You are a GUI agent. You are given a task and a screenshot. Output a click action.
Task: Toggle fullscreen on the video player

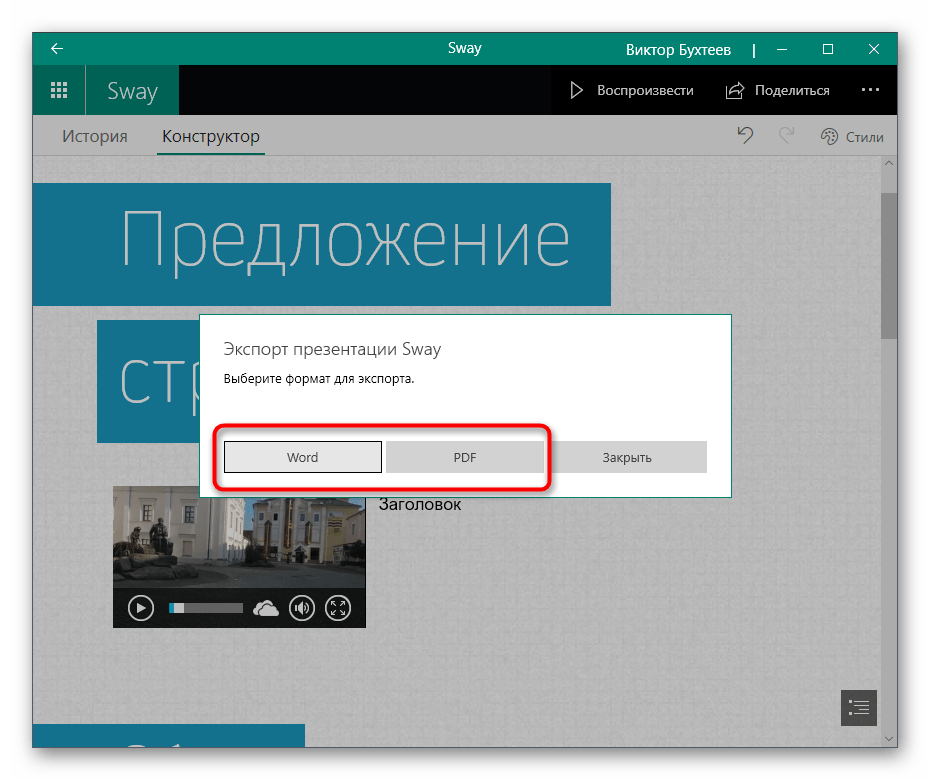[339, 607]
